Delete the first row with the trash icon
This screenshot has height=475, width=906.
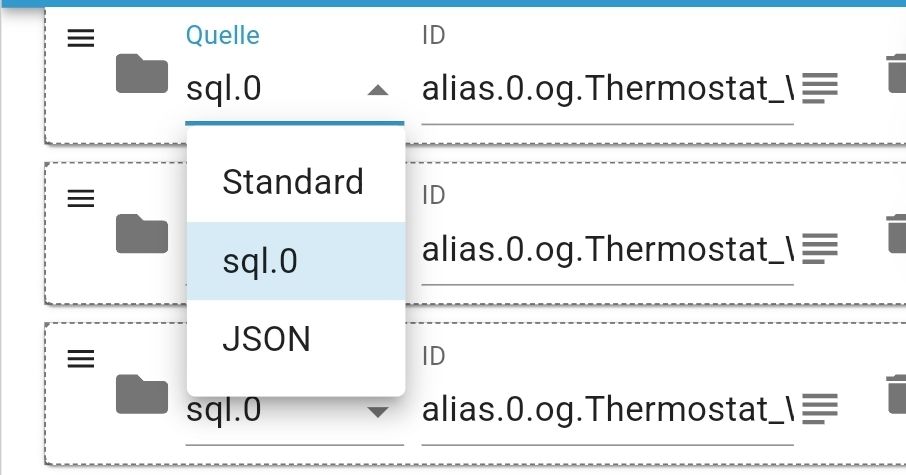895,75
